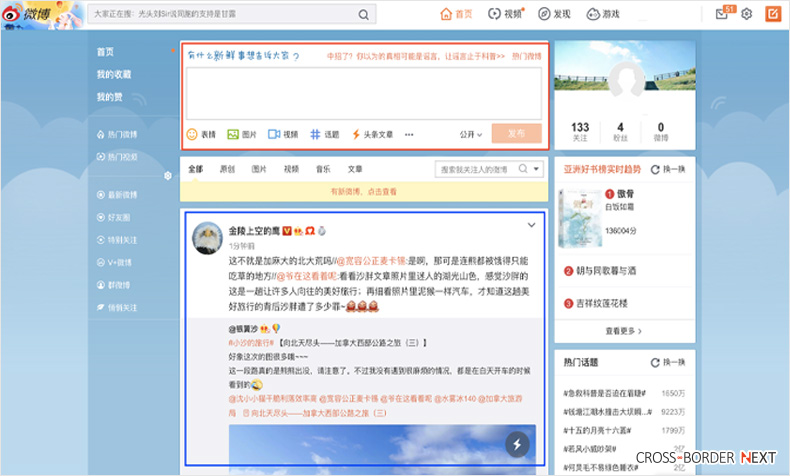Refresh book ranking with 换一换
This screenshot has height=476, width=790.
[x=668, y=169]
